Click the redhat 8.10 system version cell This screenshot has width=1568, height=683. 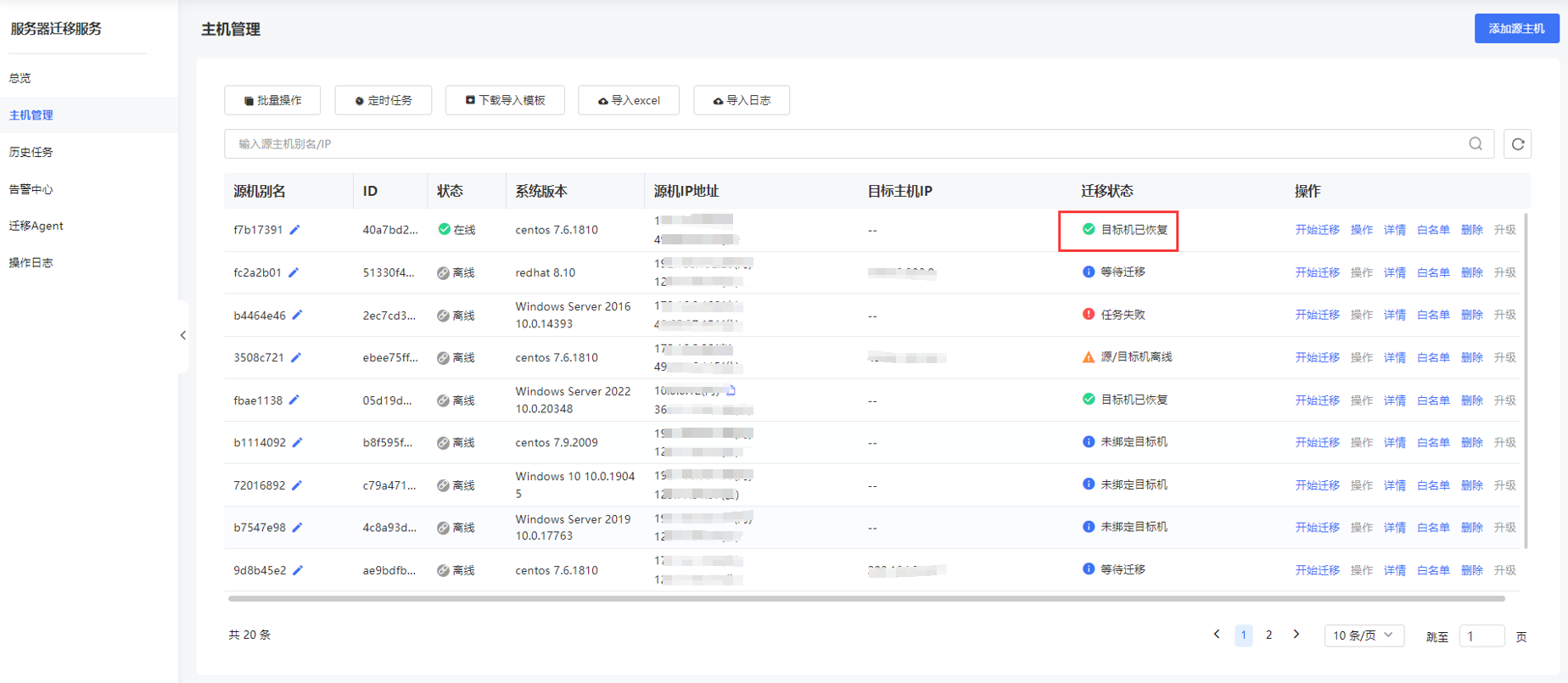pos(546,272)
